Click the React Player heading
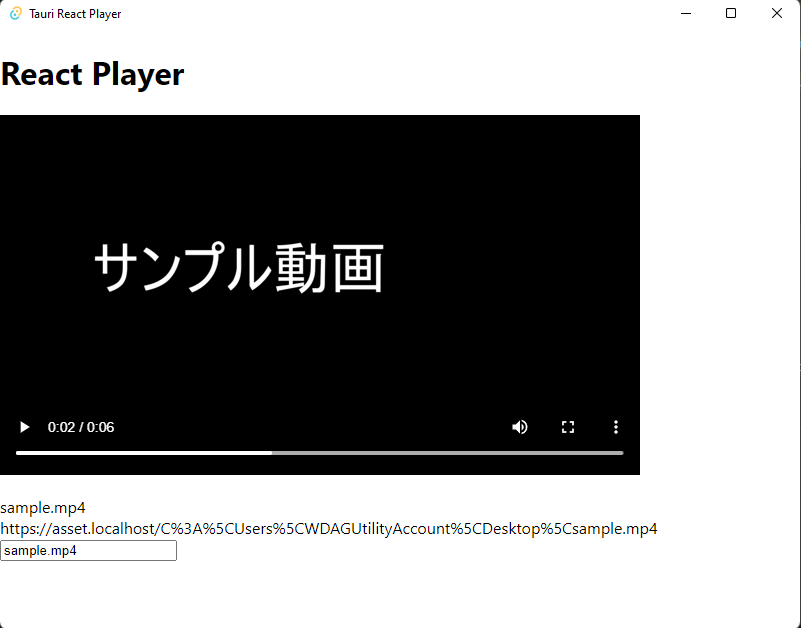801x628 pixels. coord(92,74)
